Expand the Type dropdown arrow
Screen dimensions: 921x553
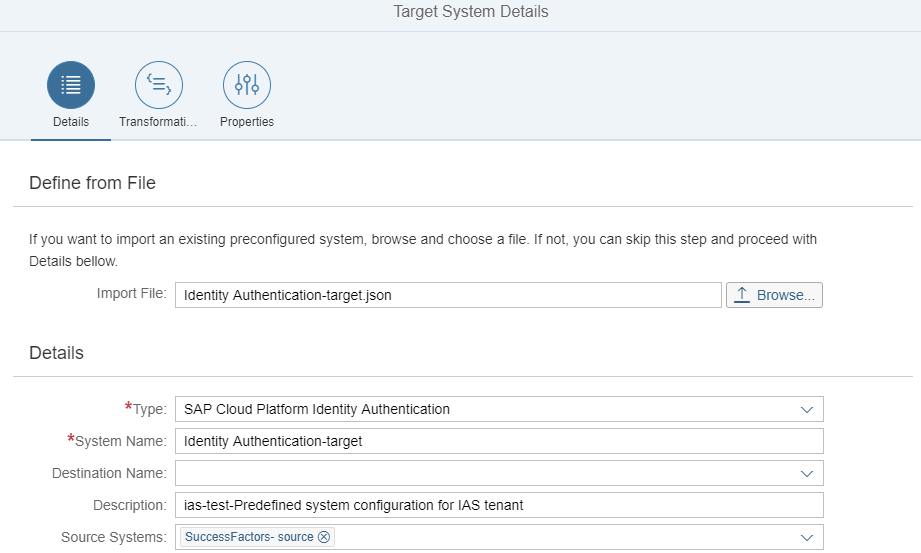(x=807, y=410)
